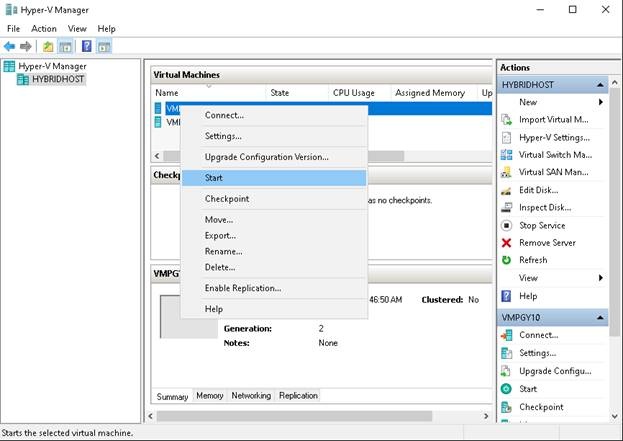Sort by the Assigned Memory column header
This screenshot has width=623, height=441.
tap(434, 93)
